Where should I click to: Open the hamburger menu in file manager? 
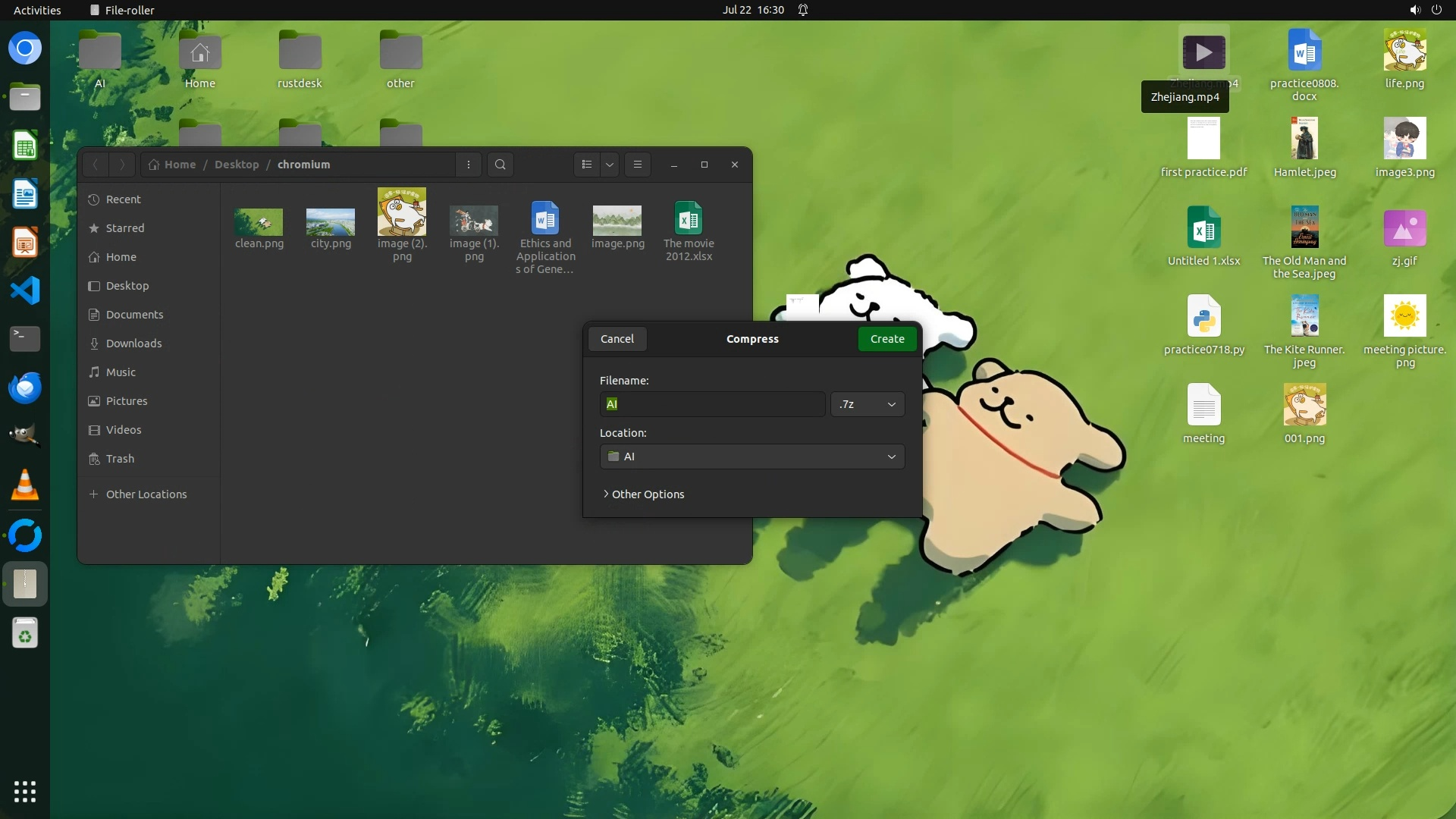(x=637, y=165)
